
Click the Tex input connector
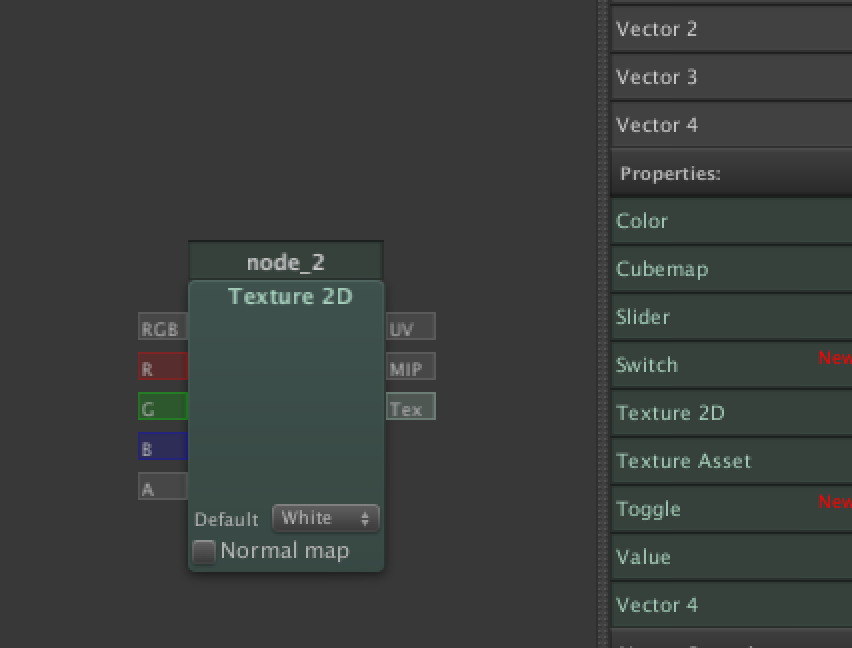(410, 408)
